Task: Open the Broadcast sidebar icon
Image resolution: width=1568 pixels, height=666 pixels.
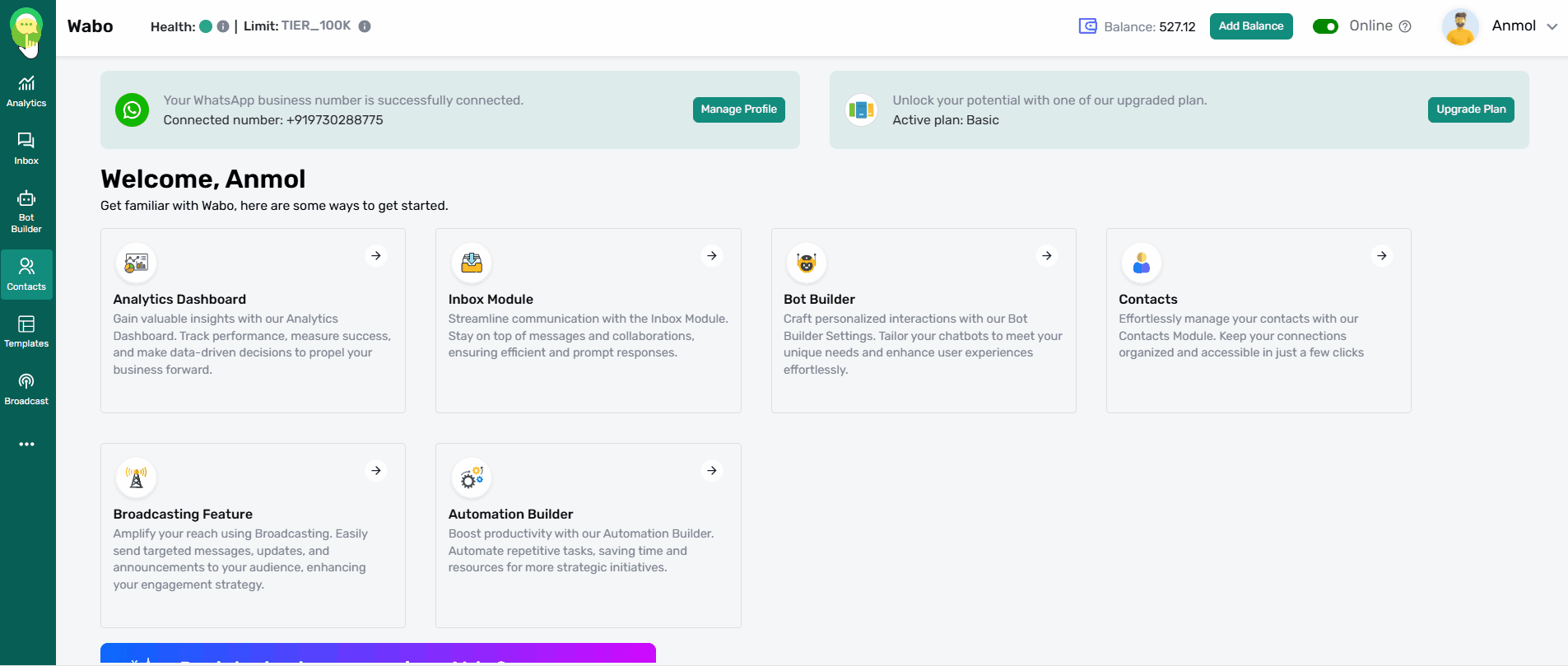Action: (26, 389)
